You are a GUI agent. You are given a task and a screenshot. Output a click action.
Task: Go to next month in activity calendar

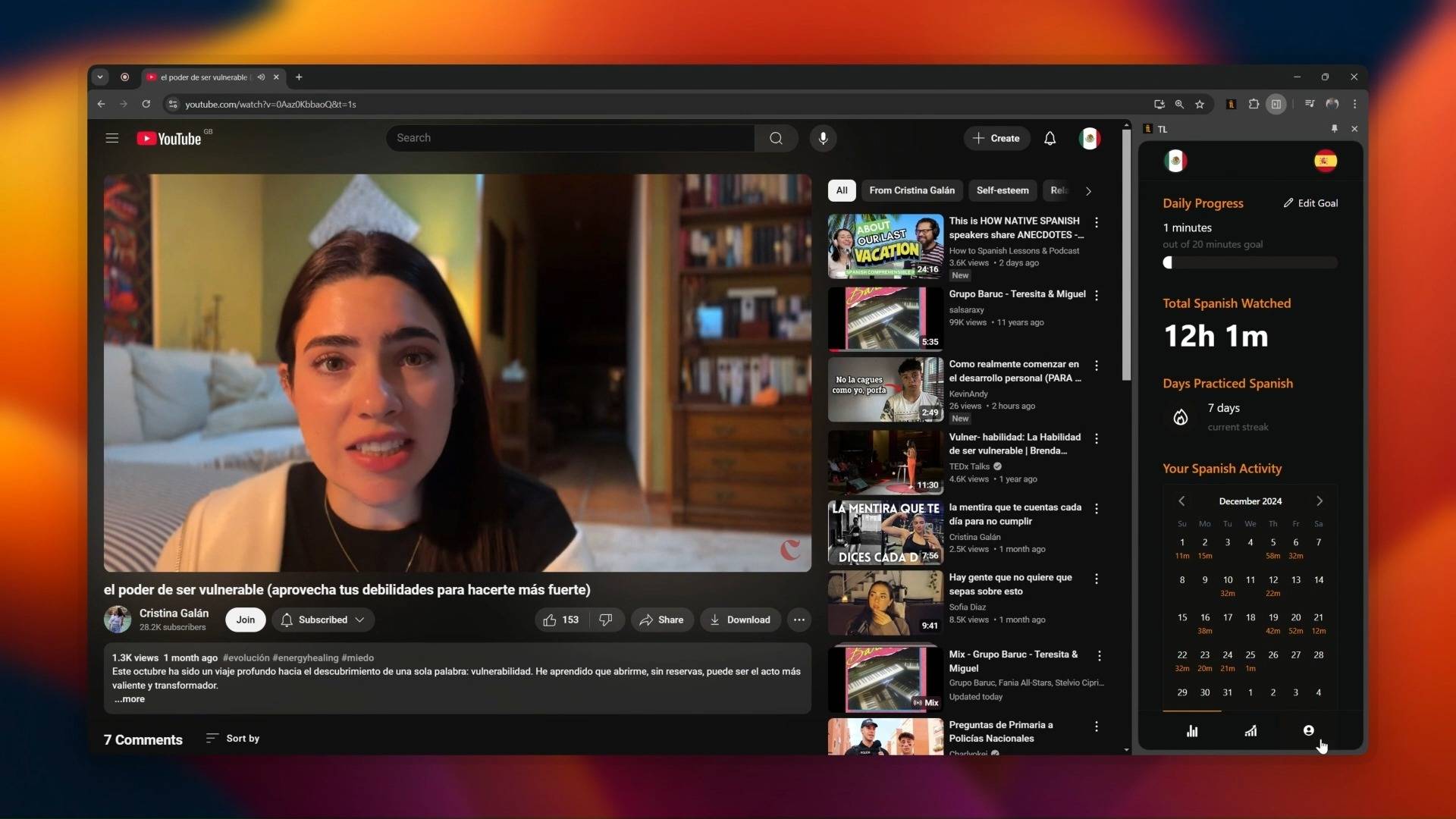click(1319, 501)
